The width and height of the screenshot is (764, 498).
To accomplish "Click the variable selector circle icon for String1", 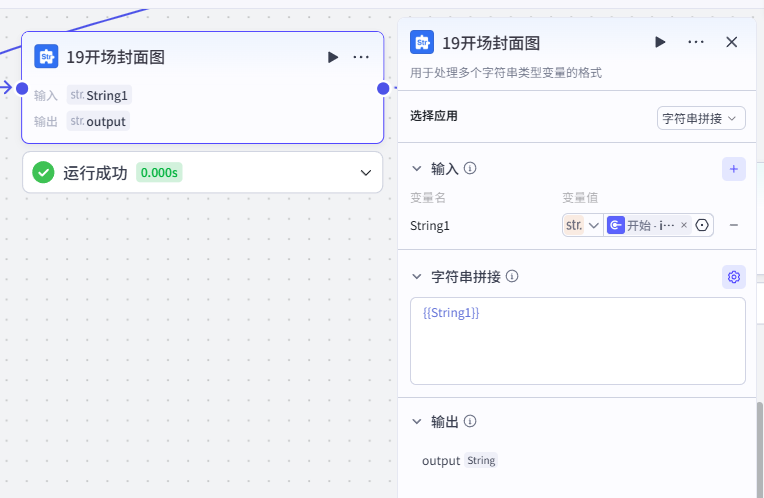I will 702,225.
